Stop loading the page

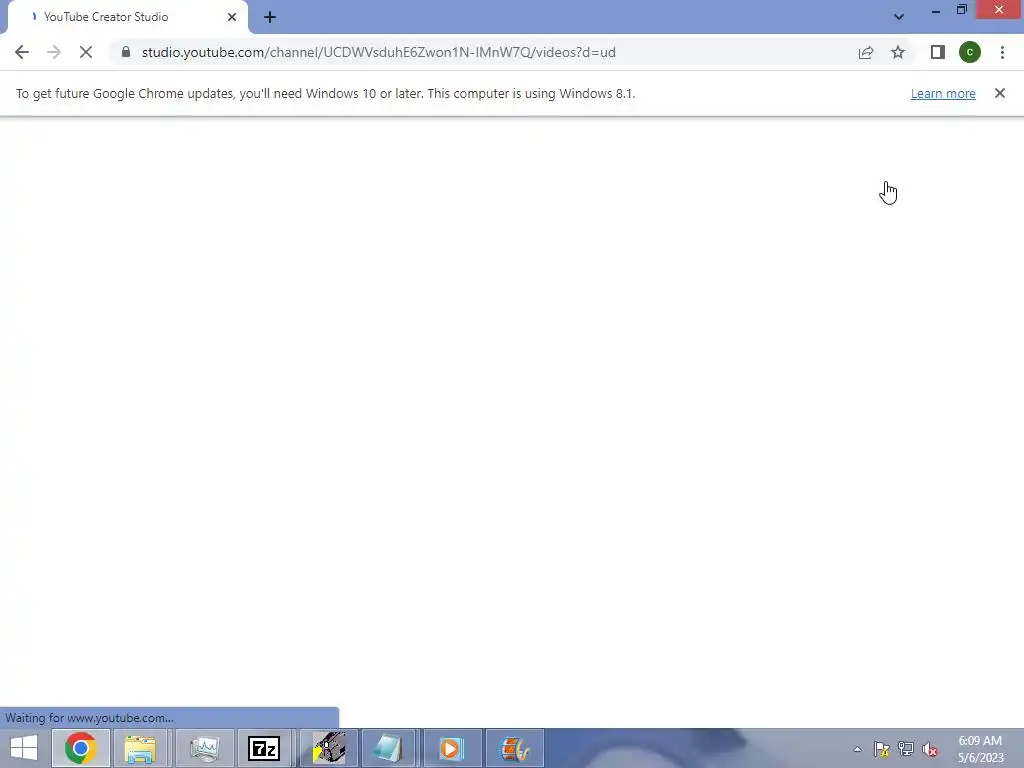click(86, 52)
